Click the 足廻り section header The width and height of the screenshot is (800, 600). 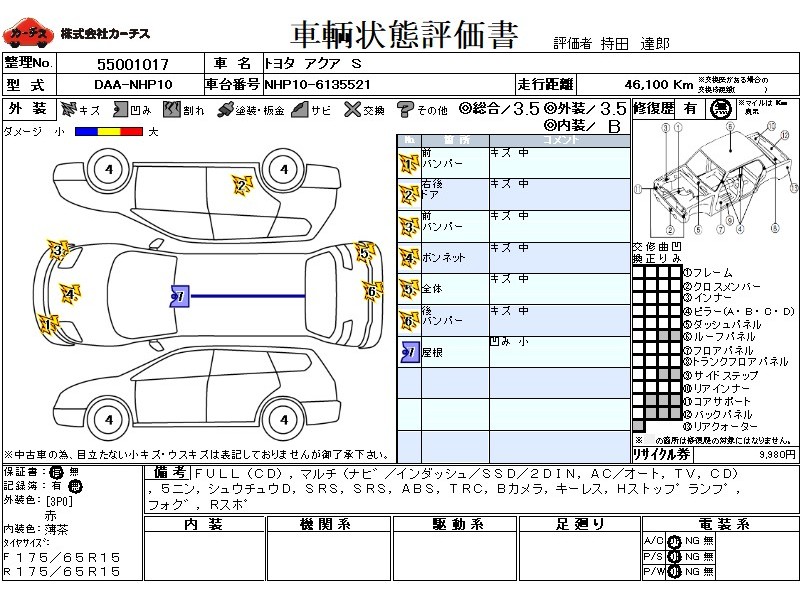coord(580,524)
